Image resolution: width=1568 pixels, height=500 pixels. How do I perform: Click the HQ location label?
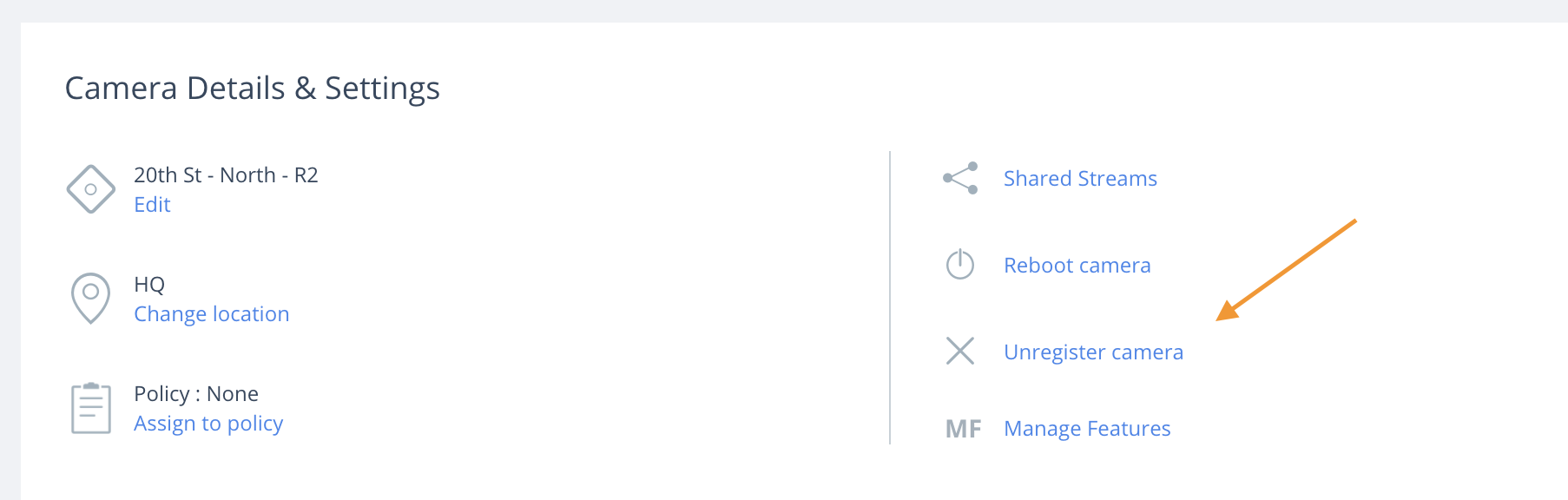pyautogui.click(x=149, y=285)
